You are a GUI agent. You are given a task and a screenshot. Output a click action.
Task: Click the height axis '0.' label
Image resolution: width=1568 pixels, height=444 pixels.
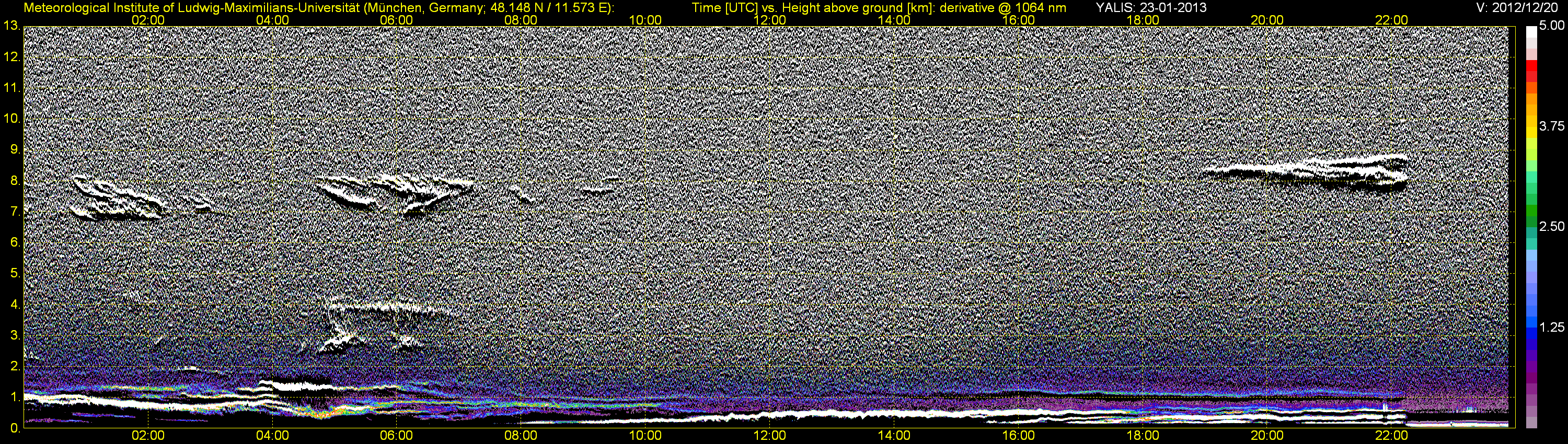pyautogui.click(x=16, y=428)
